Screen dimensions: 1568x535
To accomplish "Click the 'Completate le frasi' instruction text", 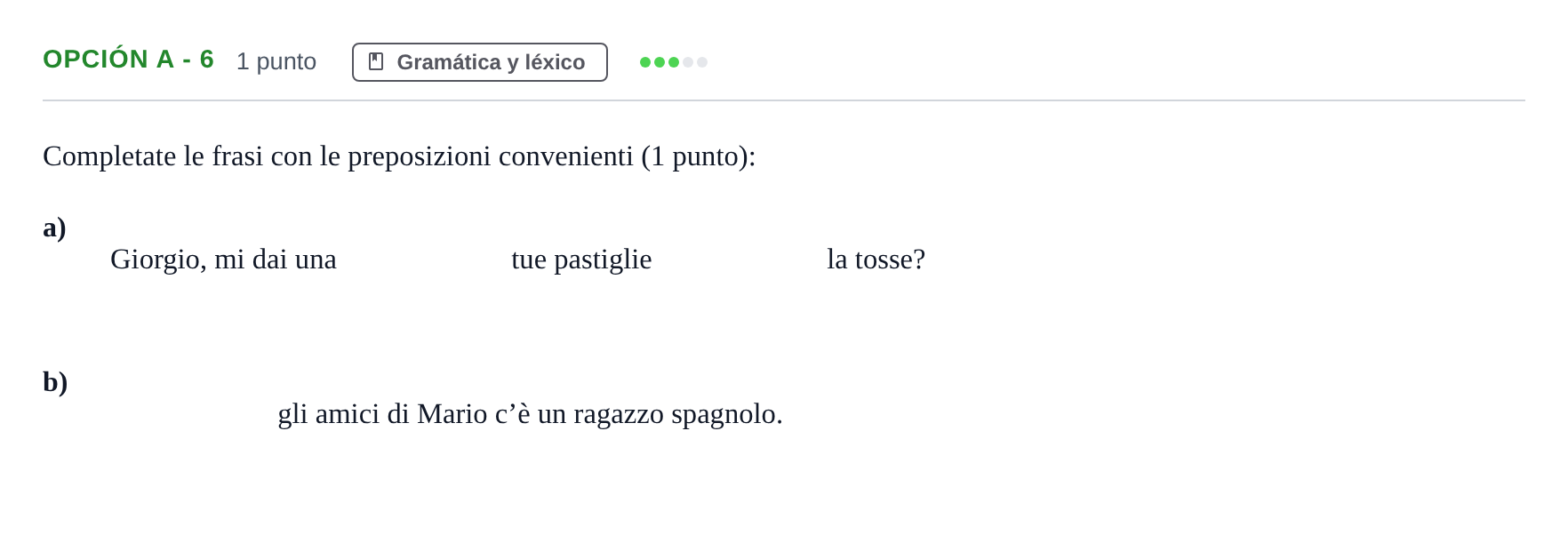I will (x=399, y=156).
